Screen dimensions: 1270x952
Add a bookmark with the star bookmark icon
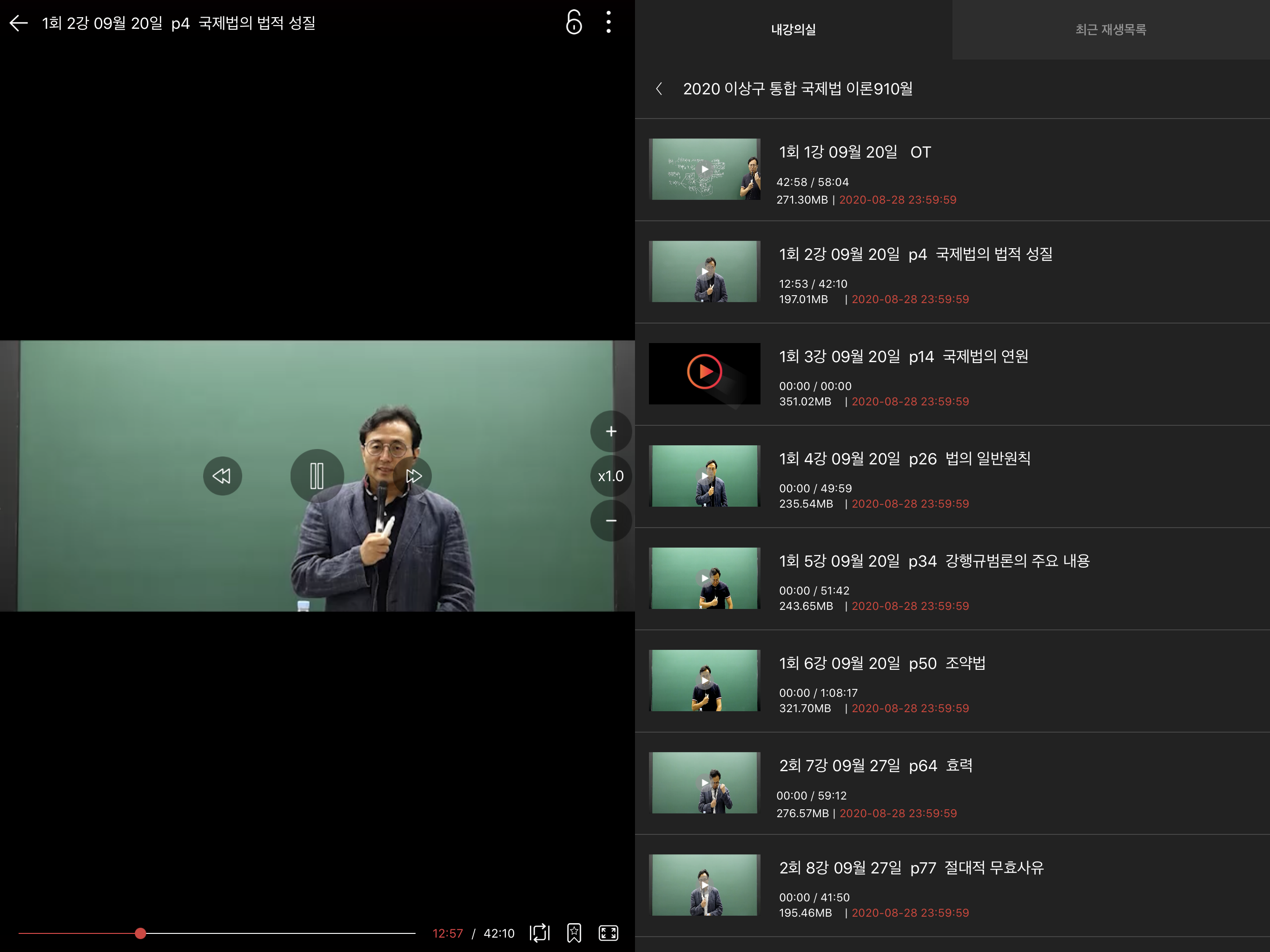point(574,933)
